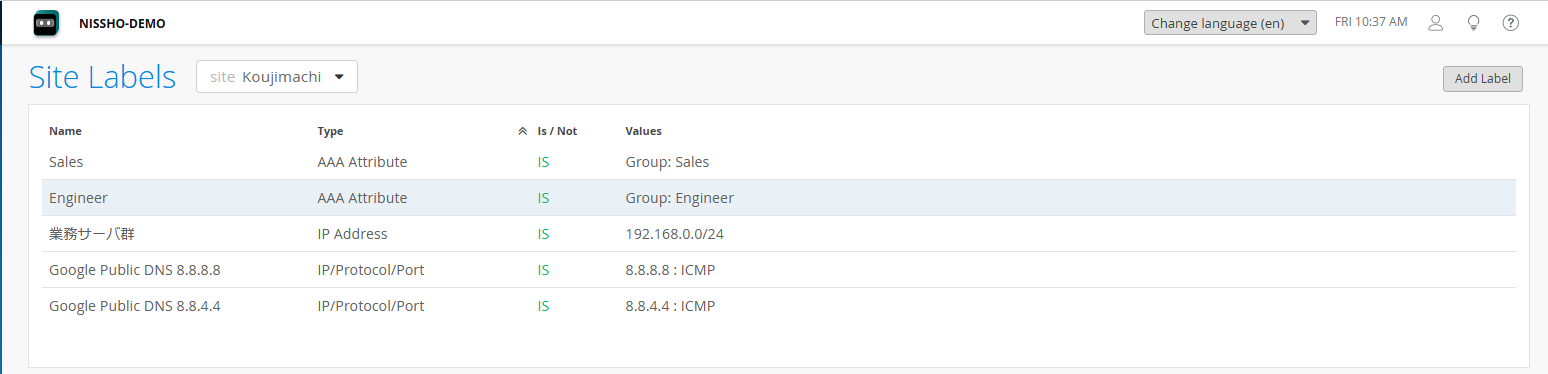Click the 8.8.4.4 : ICMP value cell
Viewport: 1548px width, 374px height.
[x=670, y=306]
